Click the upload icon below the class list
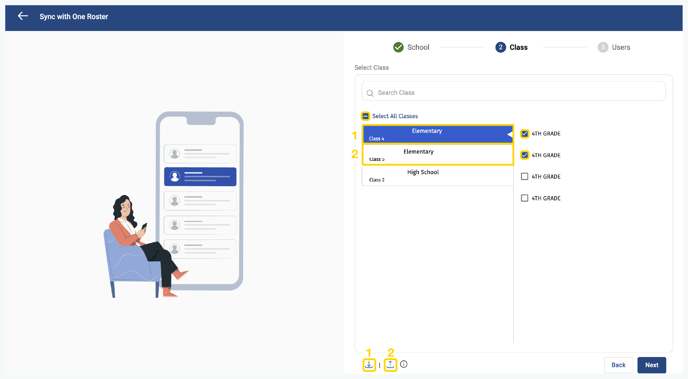 pos(390,365)
